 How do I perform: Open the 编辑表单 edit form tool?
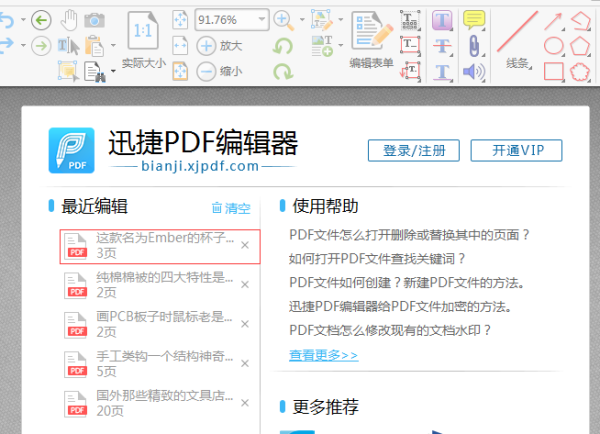[x=372, y=40]
